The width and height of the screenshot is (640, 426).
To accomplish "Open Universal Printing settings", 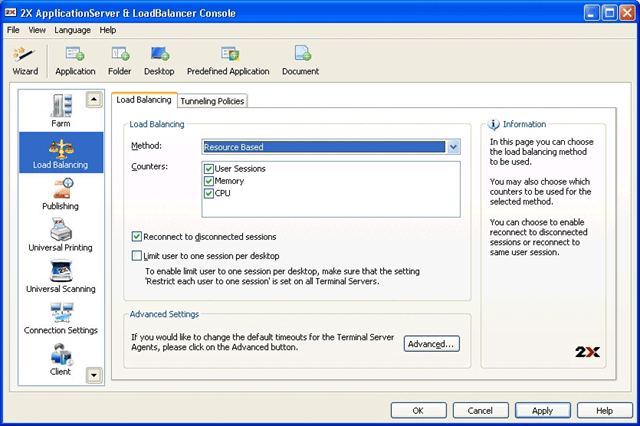I will point(61,235).
